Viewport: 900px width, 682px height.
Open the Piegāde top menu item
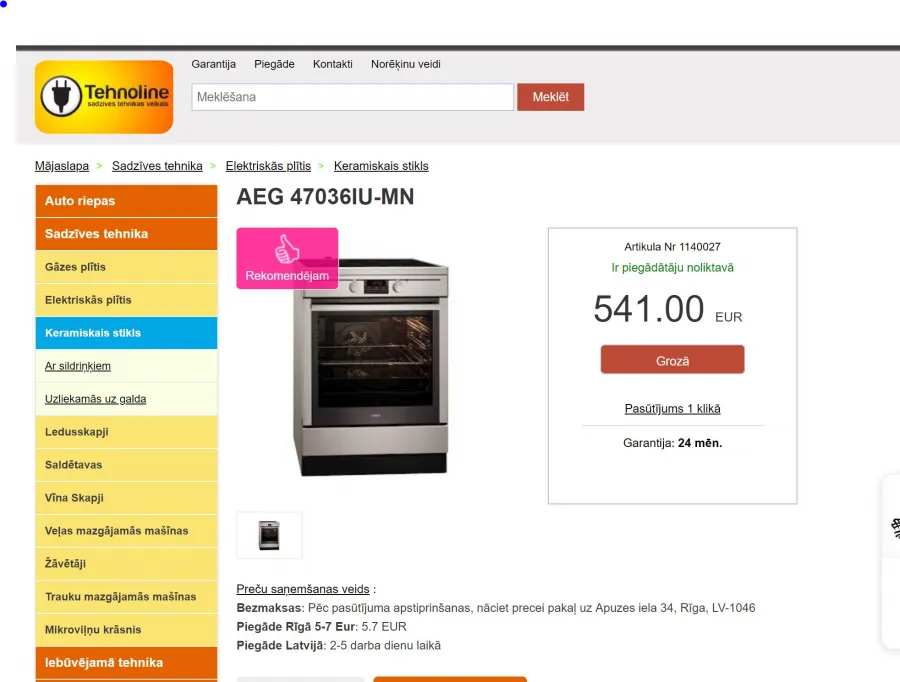[x=274, y=64]
